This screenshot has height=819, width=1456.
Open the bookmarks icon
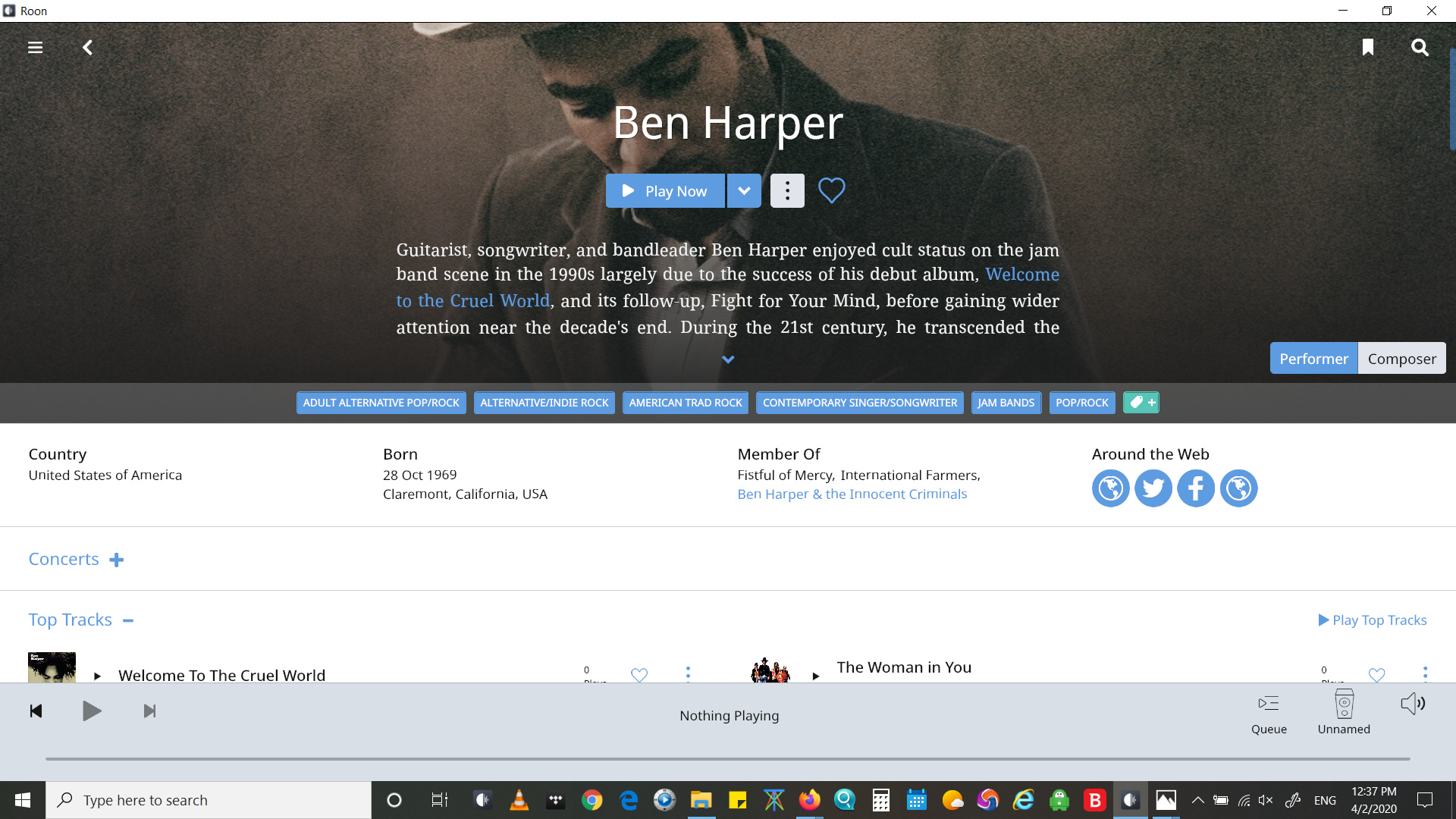[x=1368, y=48]
